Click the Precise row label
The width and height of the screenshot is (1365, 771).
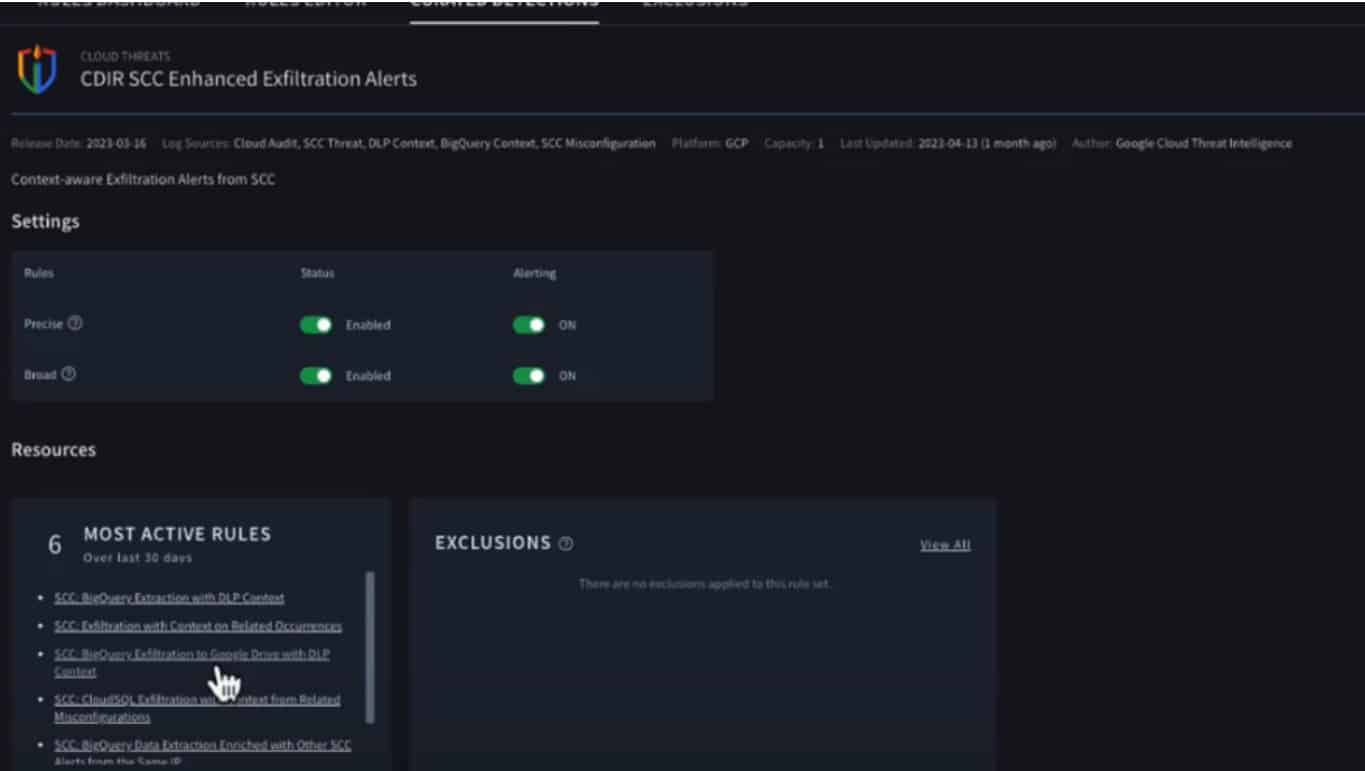click(x=43, y=324)
